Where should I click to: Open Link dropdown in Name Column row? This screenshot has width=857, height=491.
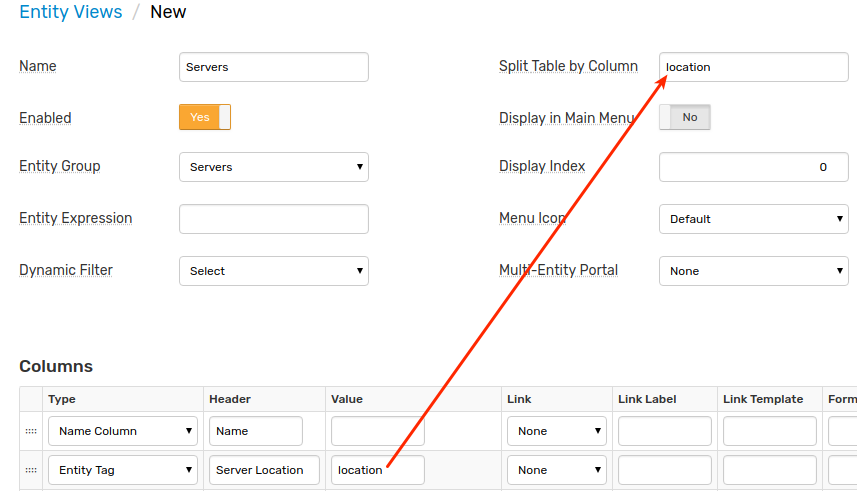tap(556, 431)
